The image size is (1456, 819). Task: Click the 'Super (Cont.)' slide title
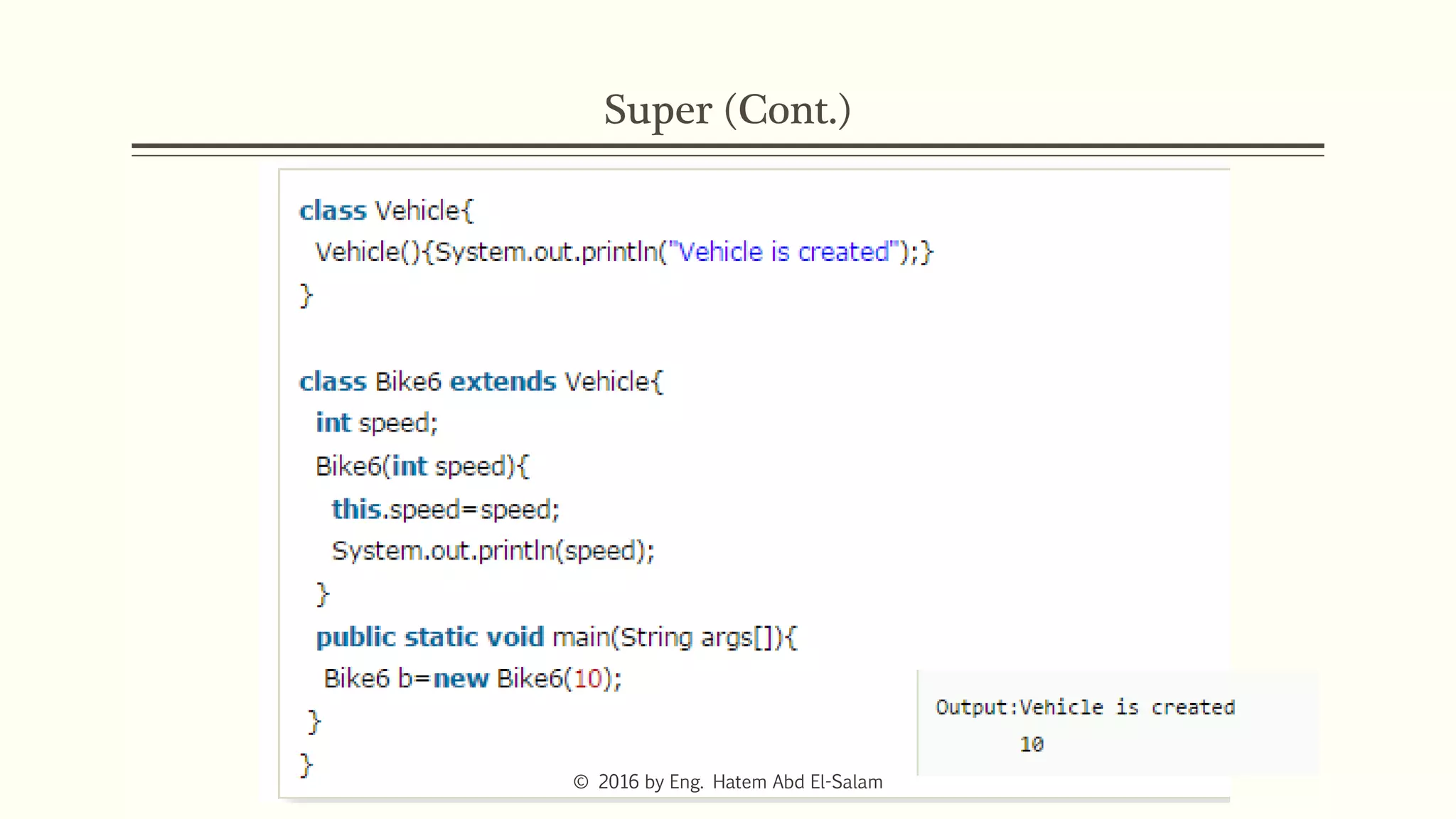pos(727,110)
